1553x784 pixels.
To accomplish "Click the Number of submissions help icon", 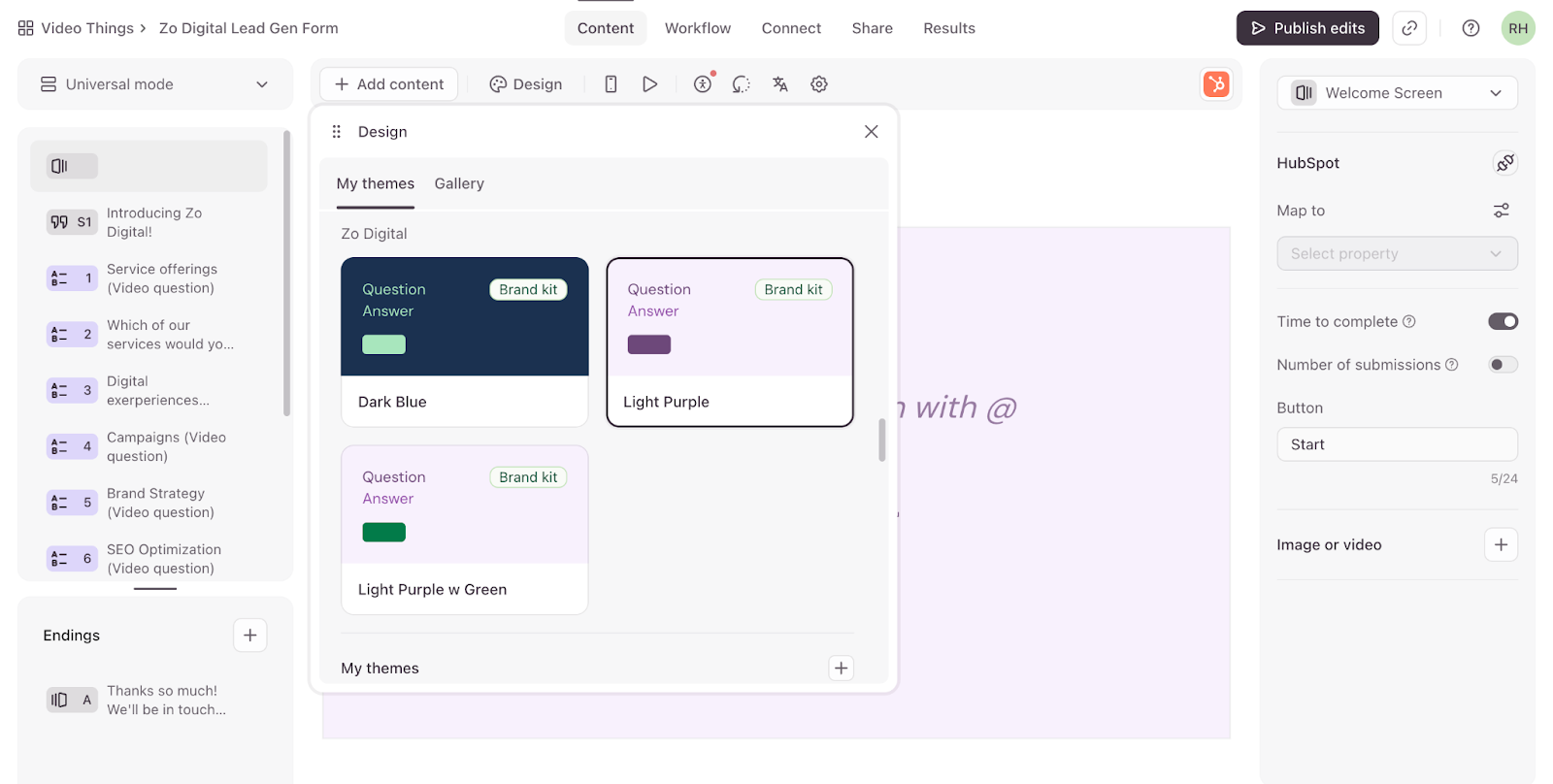I will (1452, 365).
